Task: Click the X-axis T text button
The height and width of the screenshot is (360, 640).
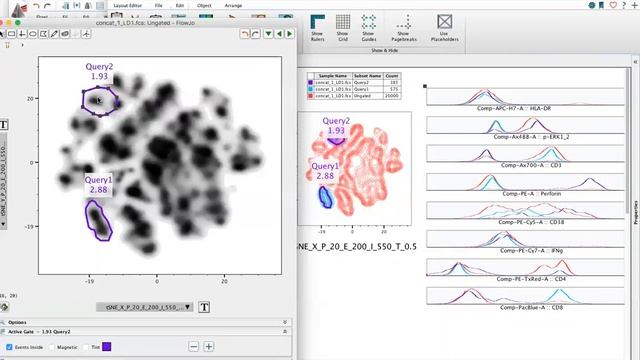Action: tap(204, 307)
